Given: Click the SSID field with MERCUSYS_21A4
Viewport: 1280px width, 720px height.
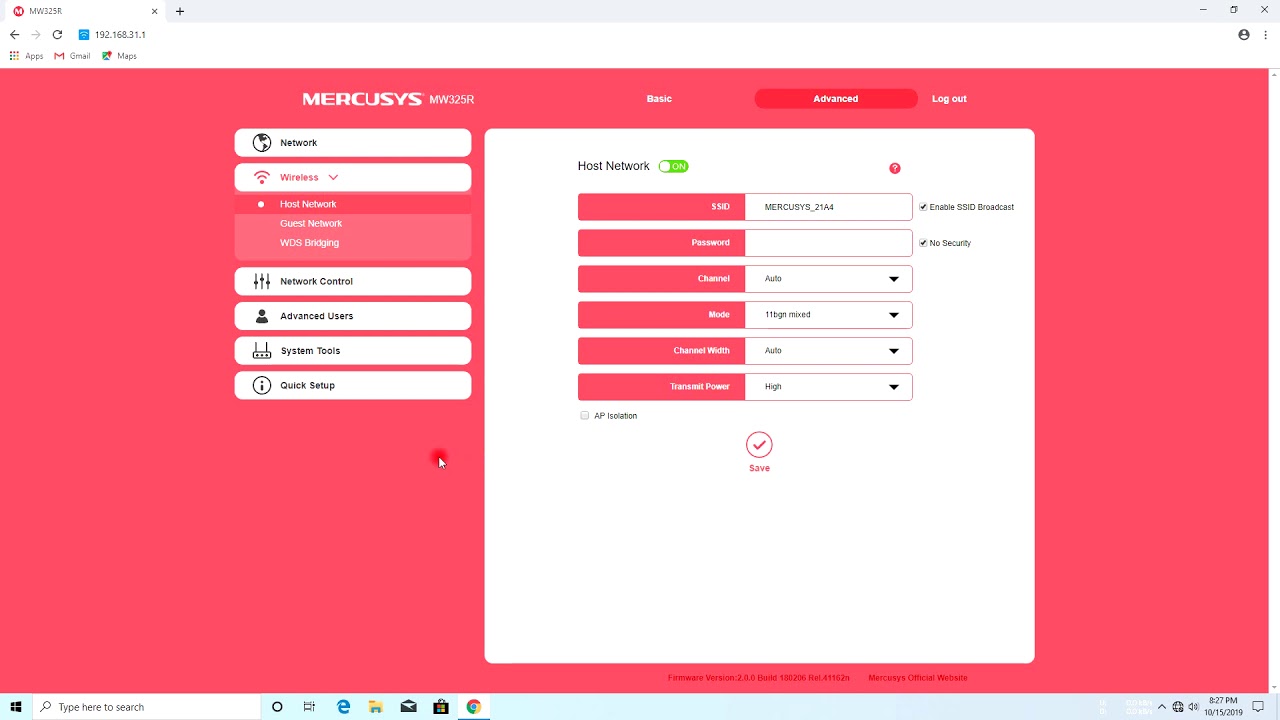Looking at the screenshot, I should [x=828, y=207].
